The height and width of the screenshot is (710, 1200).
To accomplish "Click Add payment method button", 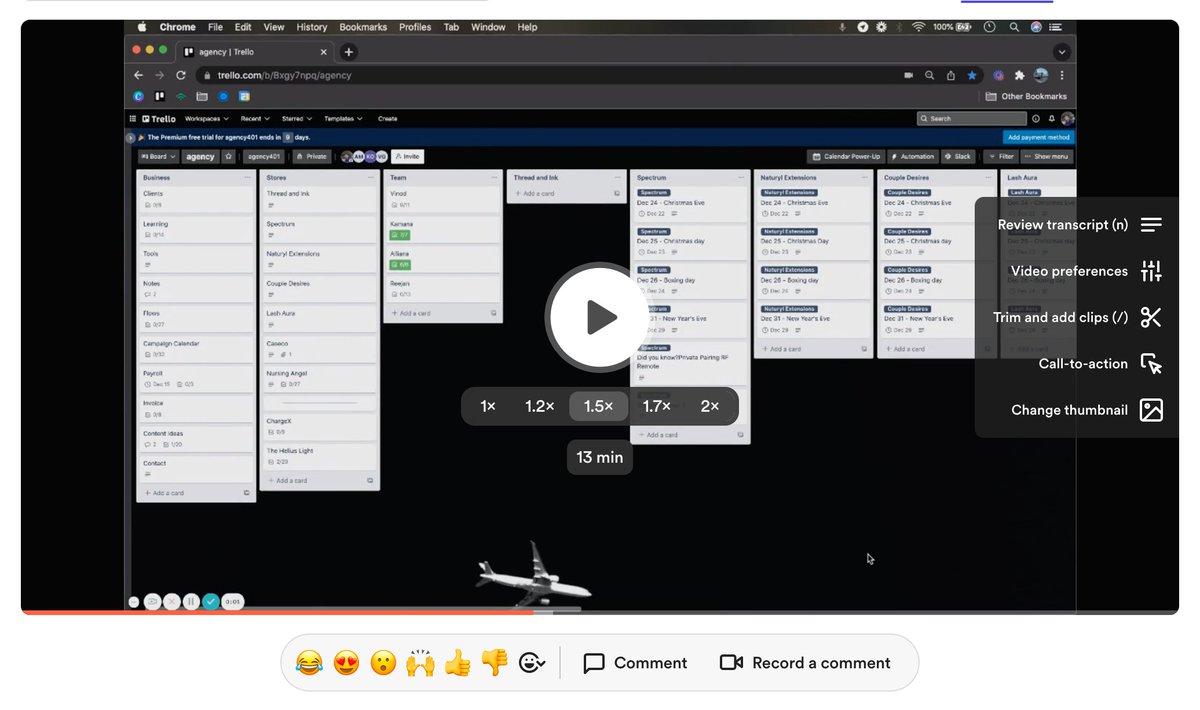I will [x=1038, y=137].
